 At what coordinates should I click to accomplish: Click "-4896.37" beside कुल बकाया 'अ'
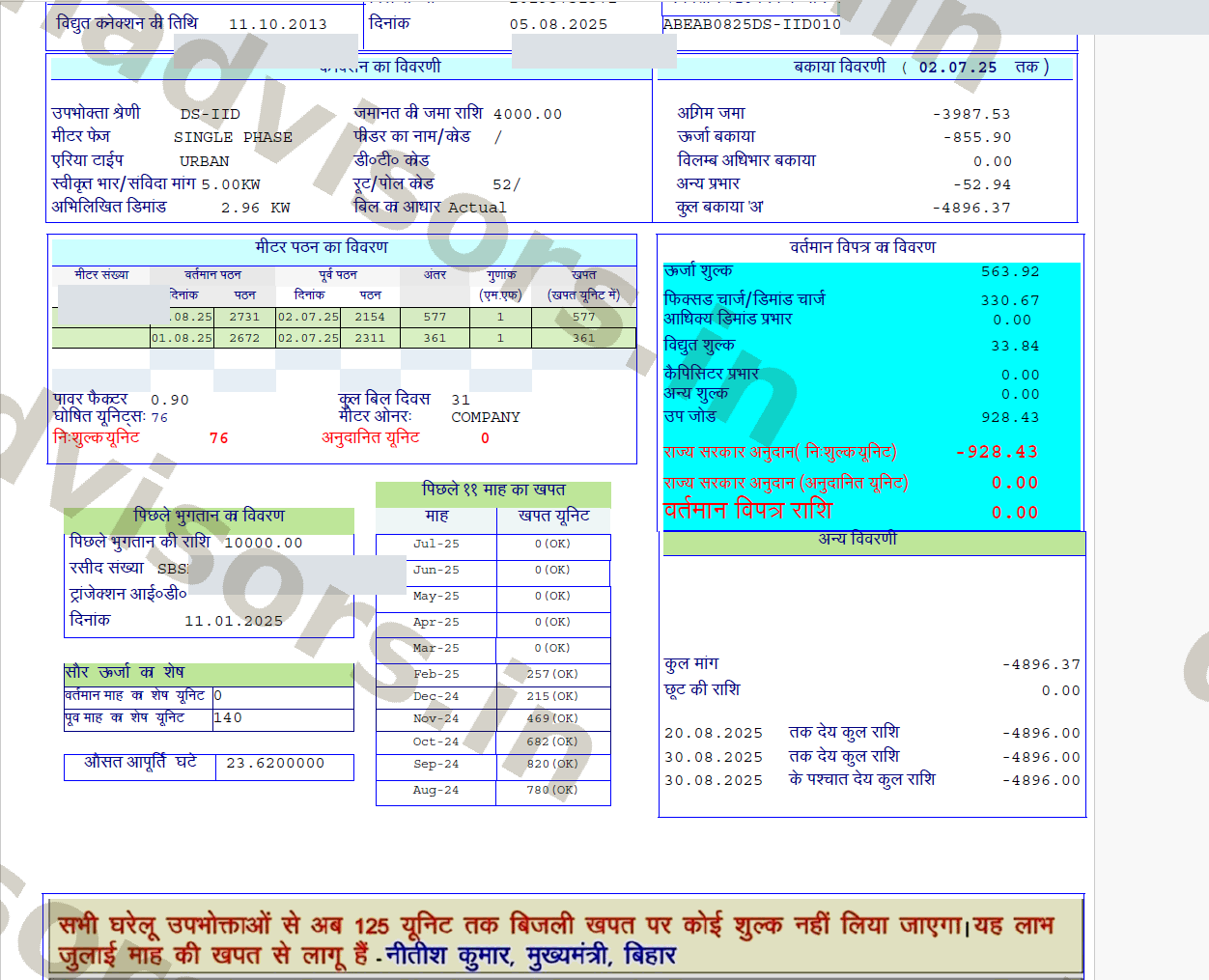971,208
